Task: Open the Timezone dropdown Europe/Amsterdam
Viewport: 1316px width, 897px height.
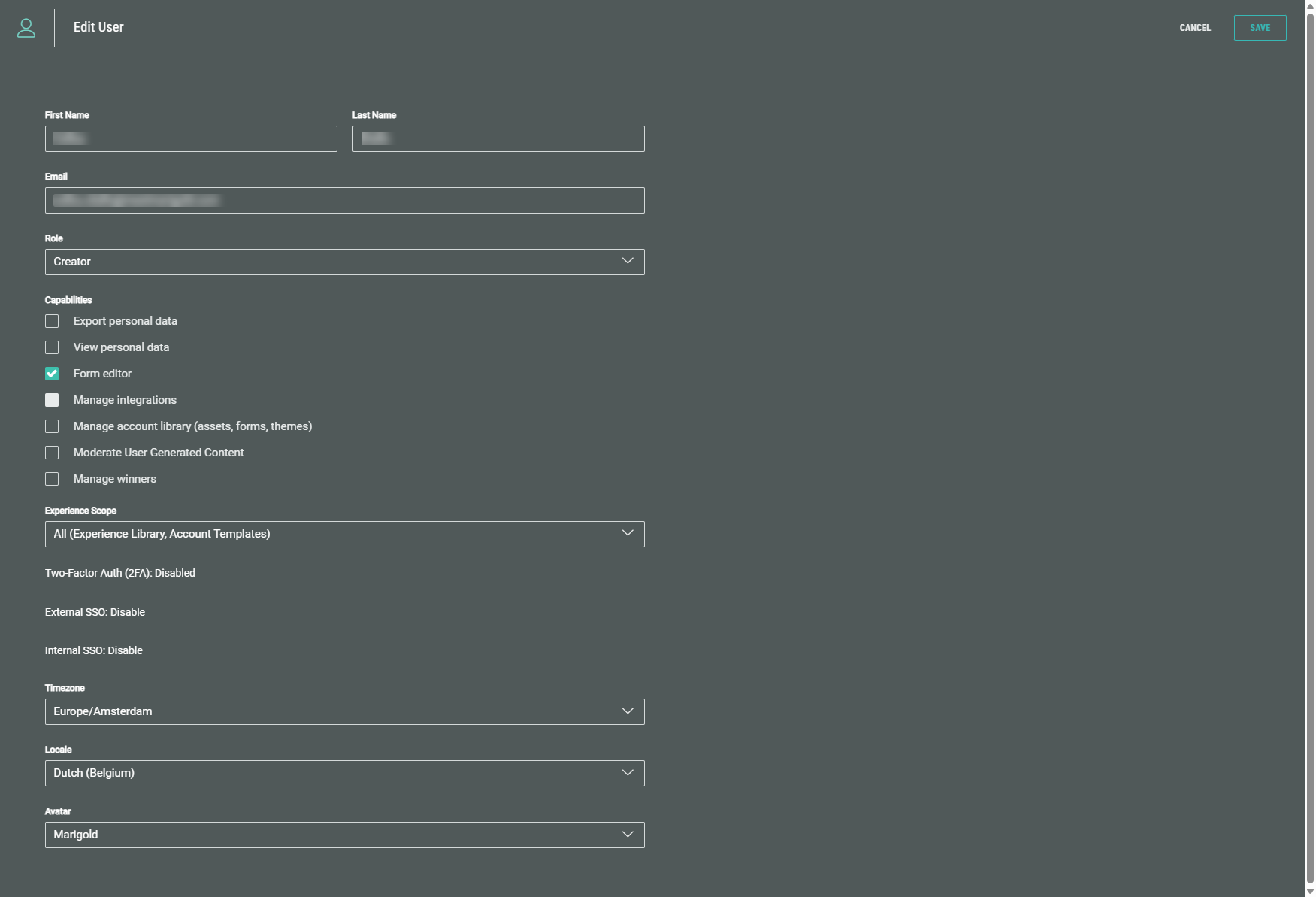Action: 344,712
